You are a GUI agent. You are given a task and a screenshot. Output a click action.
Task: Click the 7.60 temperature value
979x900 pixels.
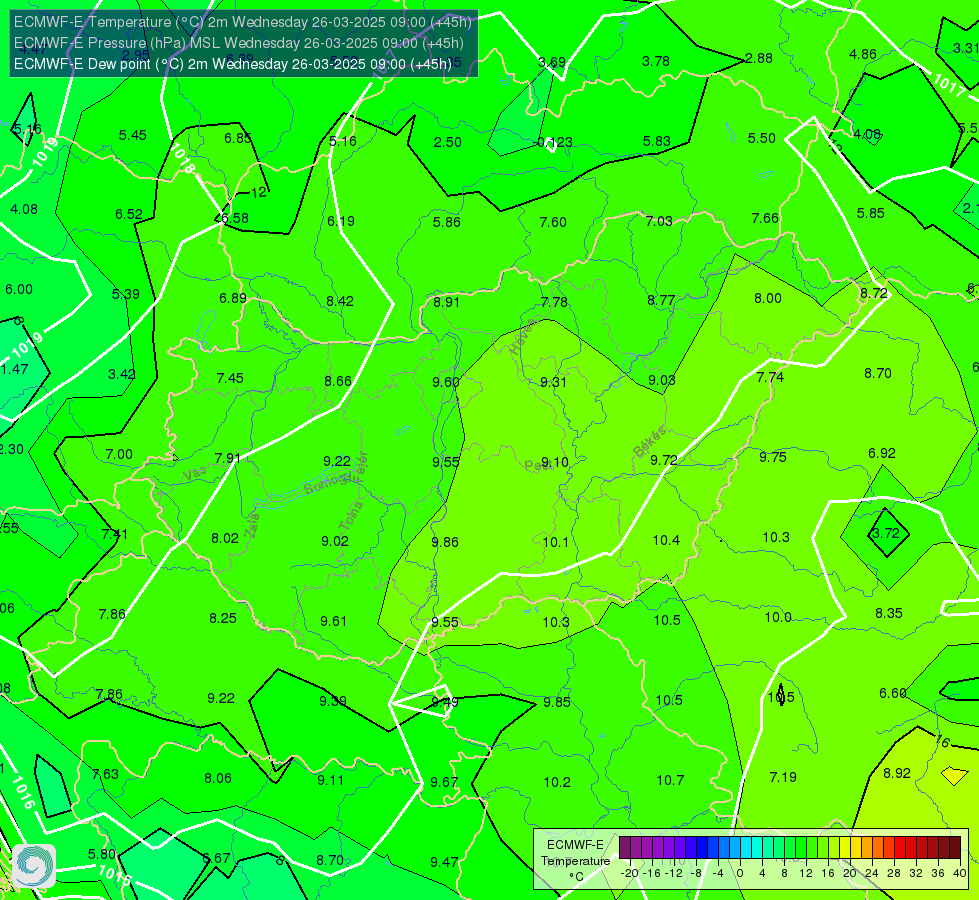[553, 222]
